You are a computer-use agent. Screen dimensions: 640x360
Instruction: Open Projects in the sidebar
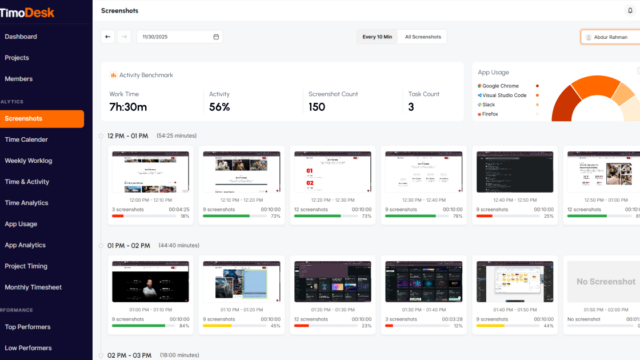(x=17, y=58)
